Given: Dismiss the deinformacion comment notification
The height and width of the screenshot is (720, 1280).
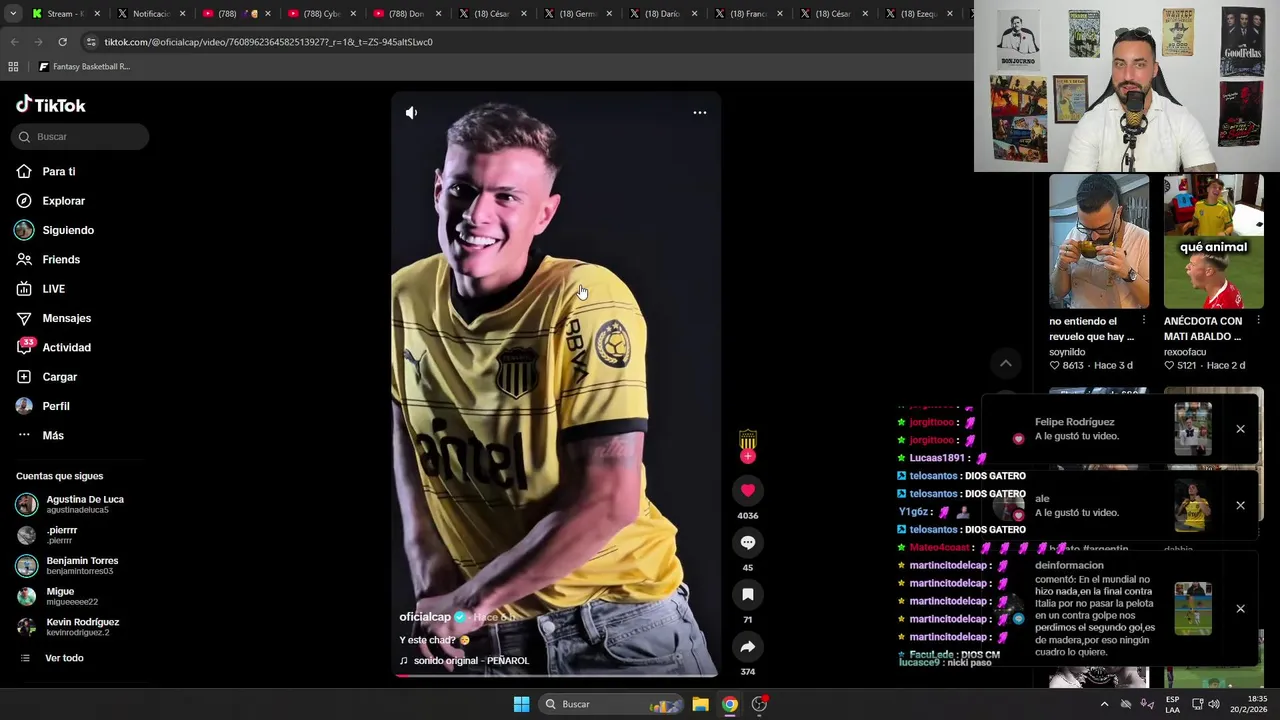Looking at the screenshot, I should [x=1240, y=608].
